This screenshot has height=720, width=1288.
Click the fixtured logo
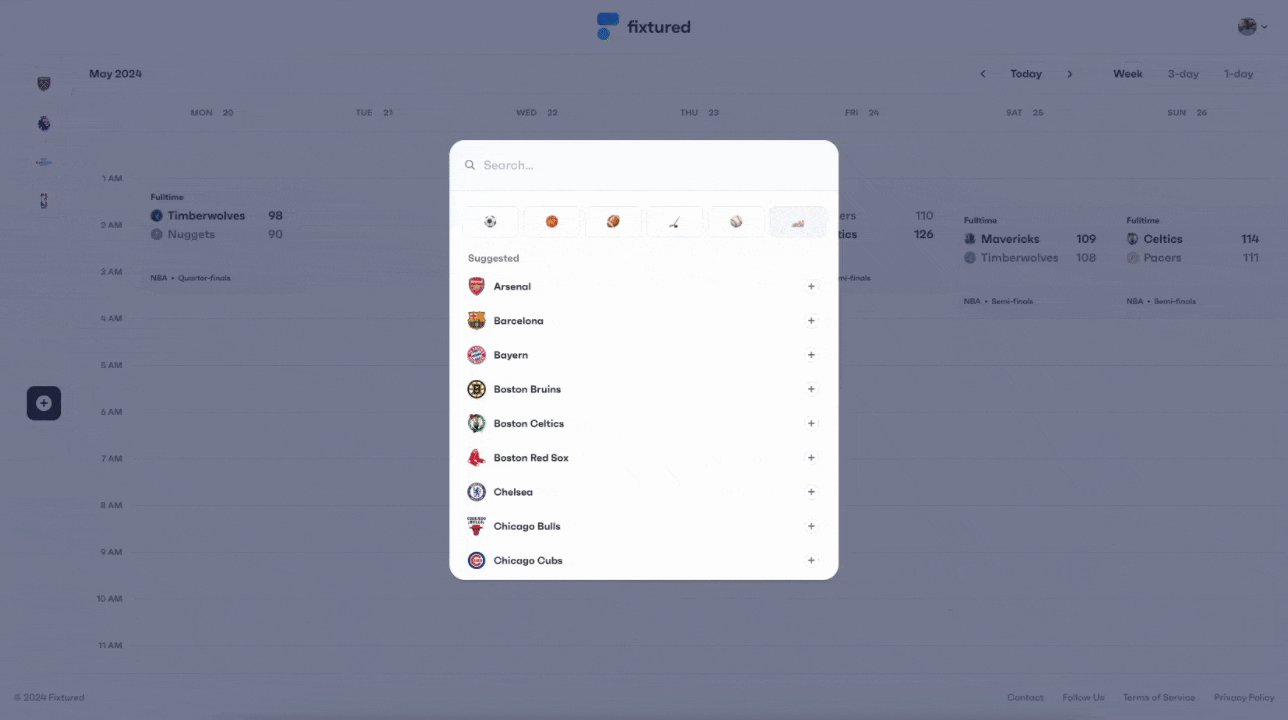[644, 26]
